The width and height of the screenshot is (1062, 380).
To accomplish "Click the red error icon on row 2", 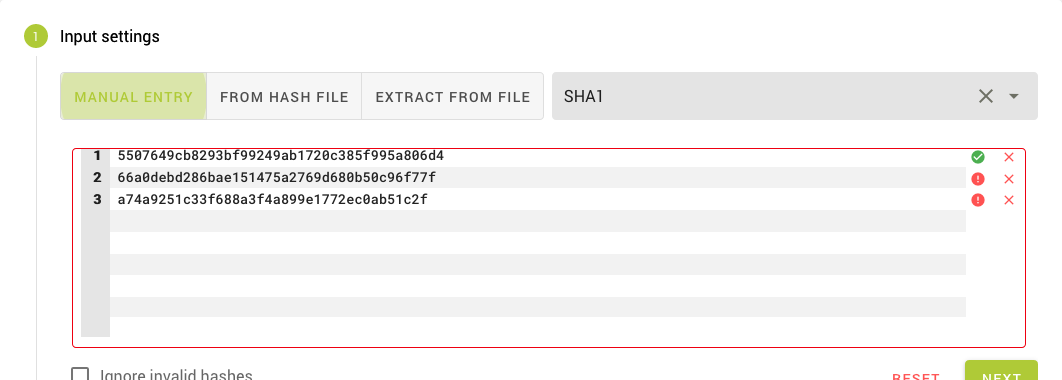I will pyautogui.click(x=977, y=179).
